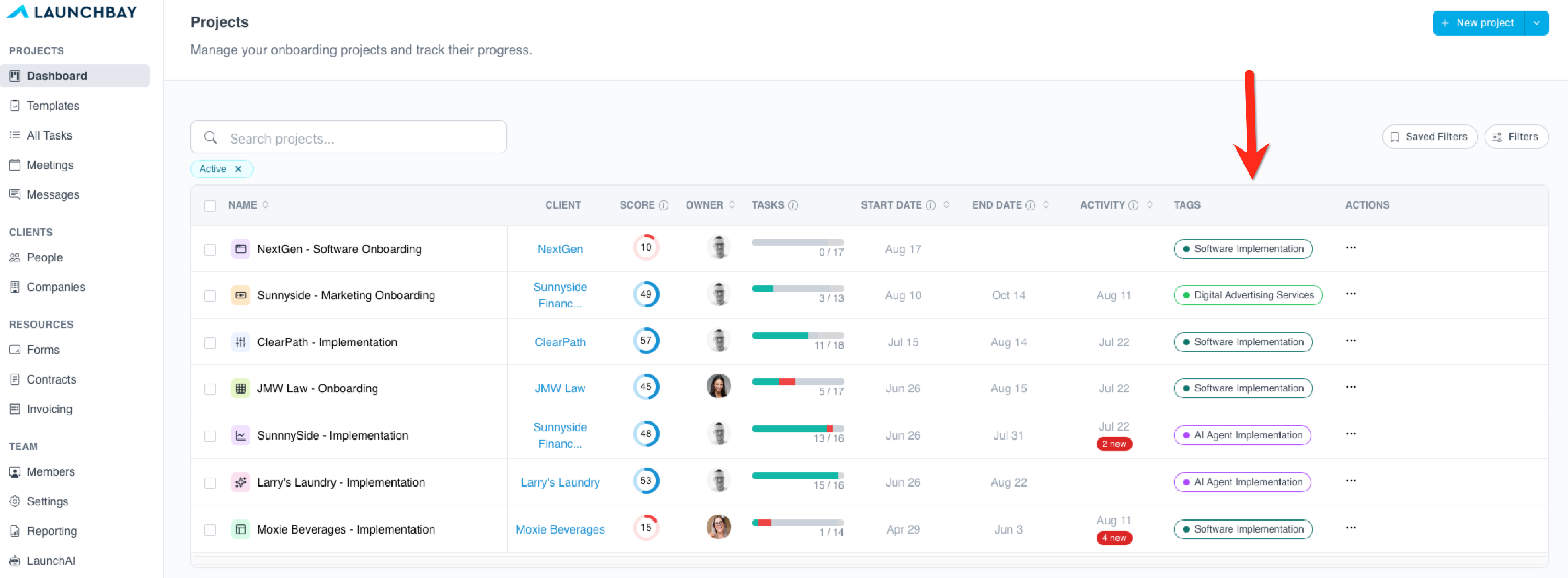1568x578 pixels.
Task: Click the Sunnyside Marketing Onboarding project icon
Action: (x=240, y=295)
